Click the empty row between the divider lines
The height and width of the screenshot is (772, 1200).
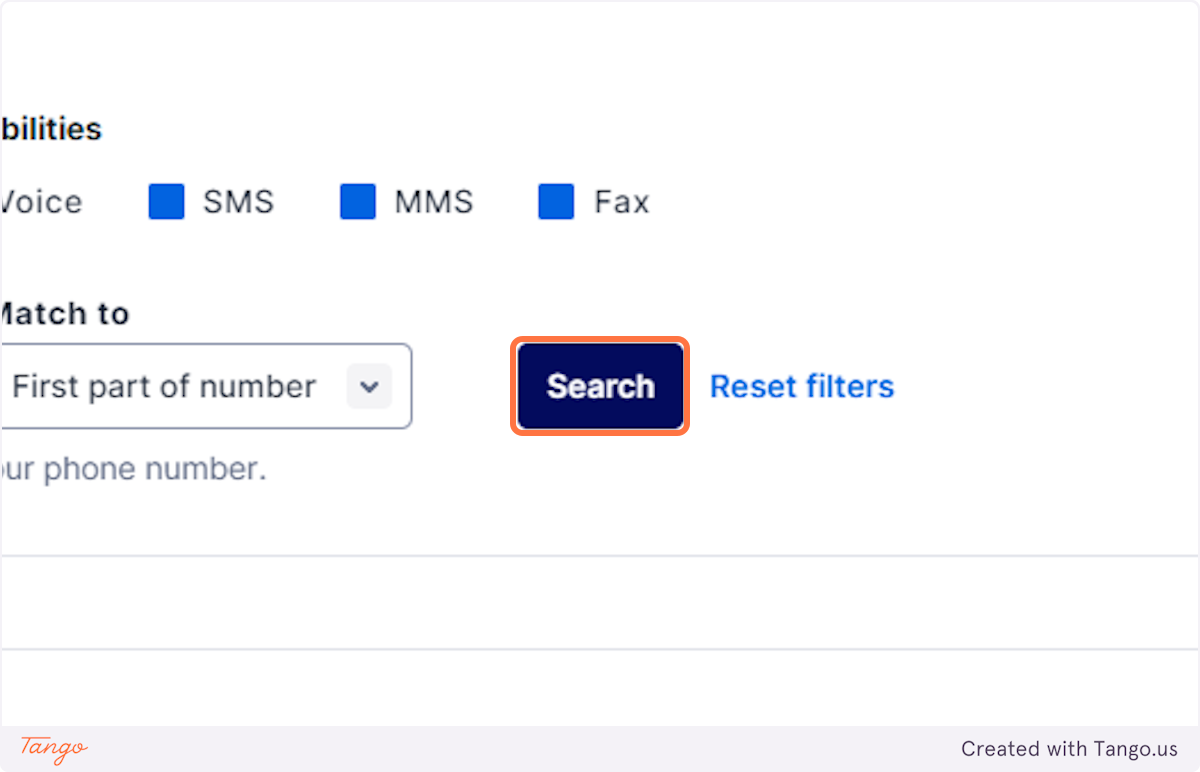pyautogui.click(x=600, y=602)
